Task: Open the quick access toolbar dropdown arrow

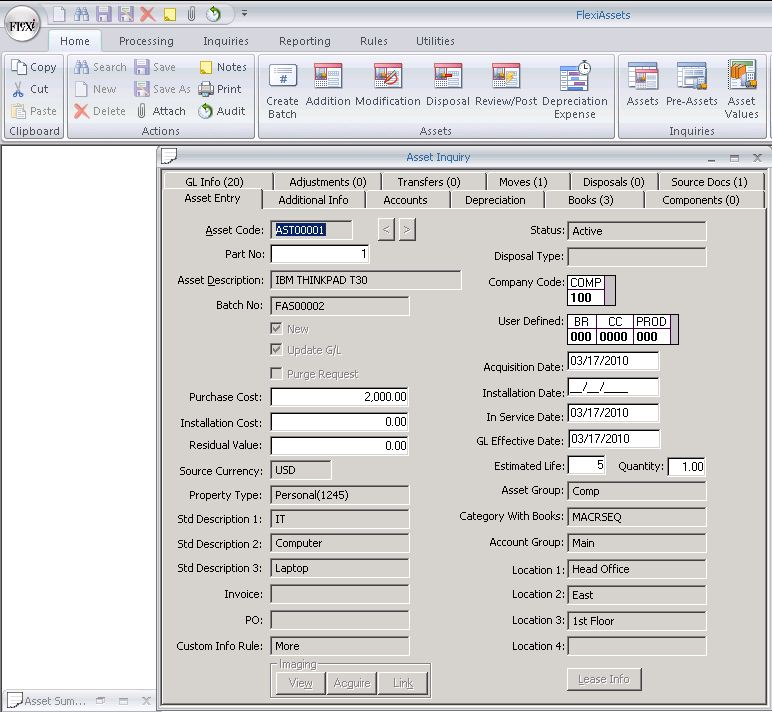Action: (x=245, y=14)
